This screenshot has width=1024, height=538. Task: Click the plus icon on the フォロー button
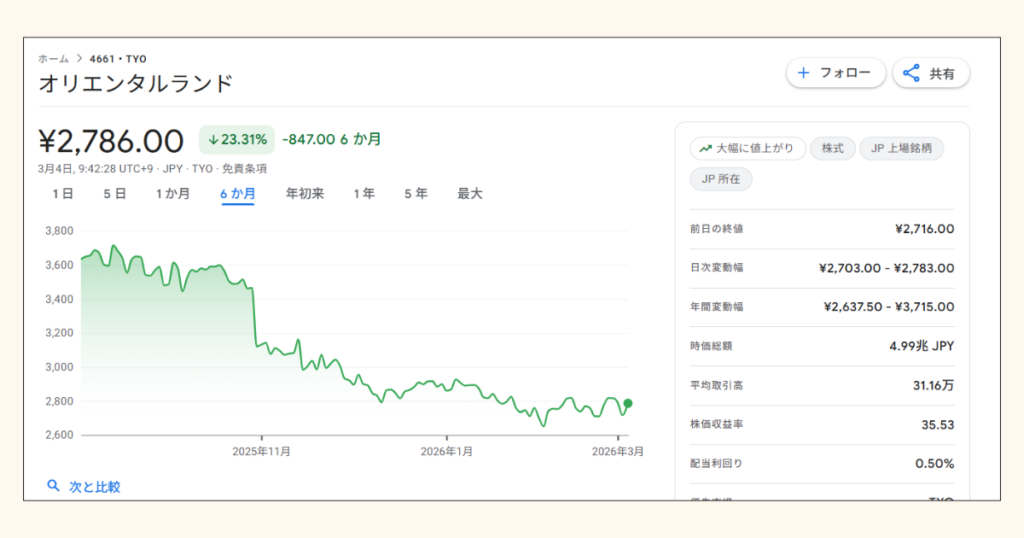(x=803, y=73)
